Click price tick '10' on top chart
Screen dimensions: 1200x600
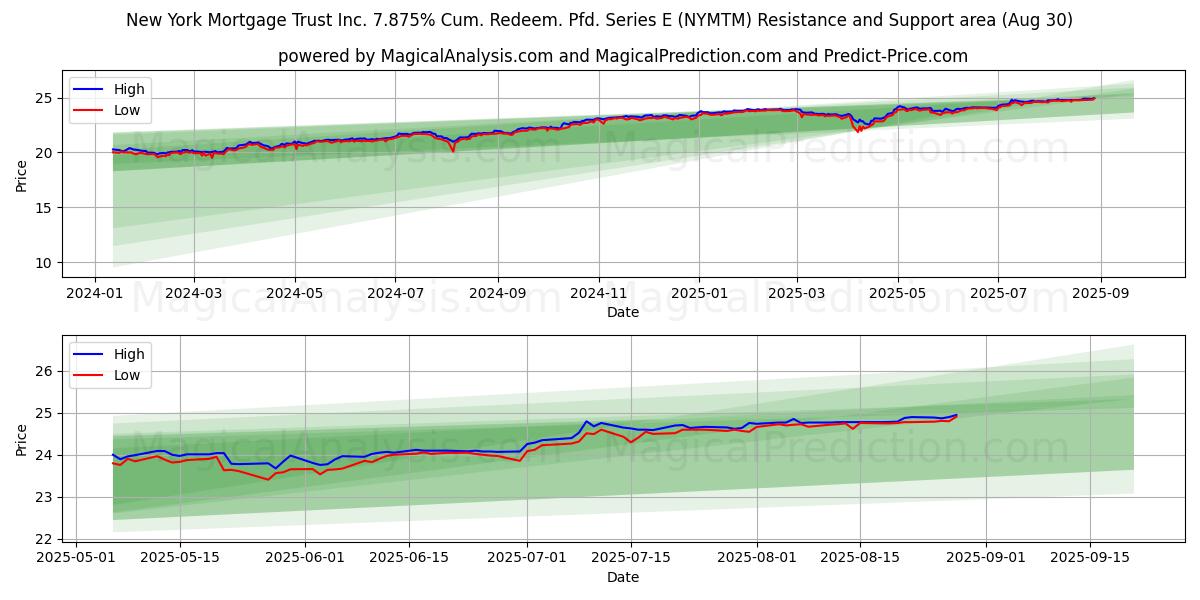45,263
